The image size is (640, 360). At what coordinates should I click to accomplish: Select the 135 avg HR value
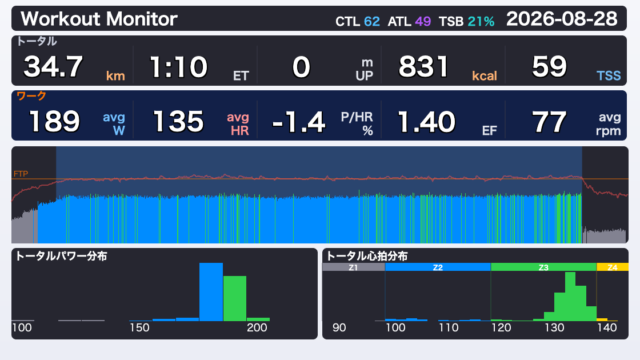pos(201,122)
